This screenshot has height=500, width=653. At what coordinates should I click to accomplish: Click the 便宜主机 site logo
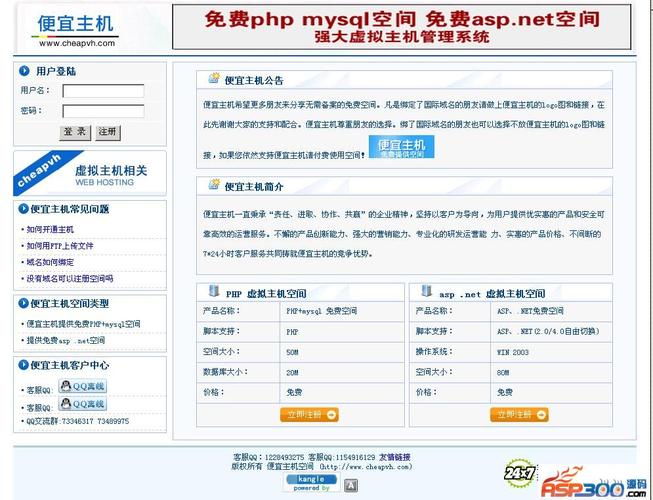click(x=77, y=27)
